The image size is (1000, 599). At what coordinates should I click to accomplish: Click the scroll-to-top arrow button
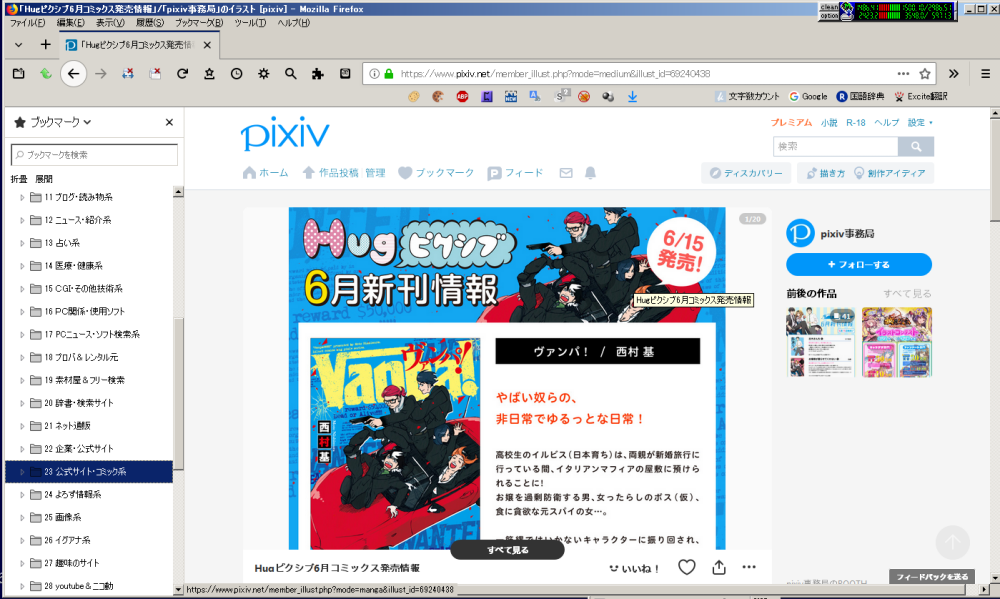coord(953,542)
